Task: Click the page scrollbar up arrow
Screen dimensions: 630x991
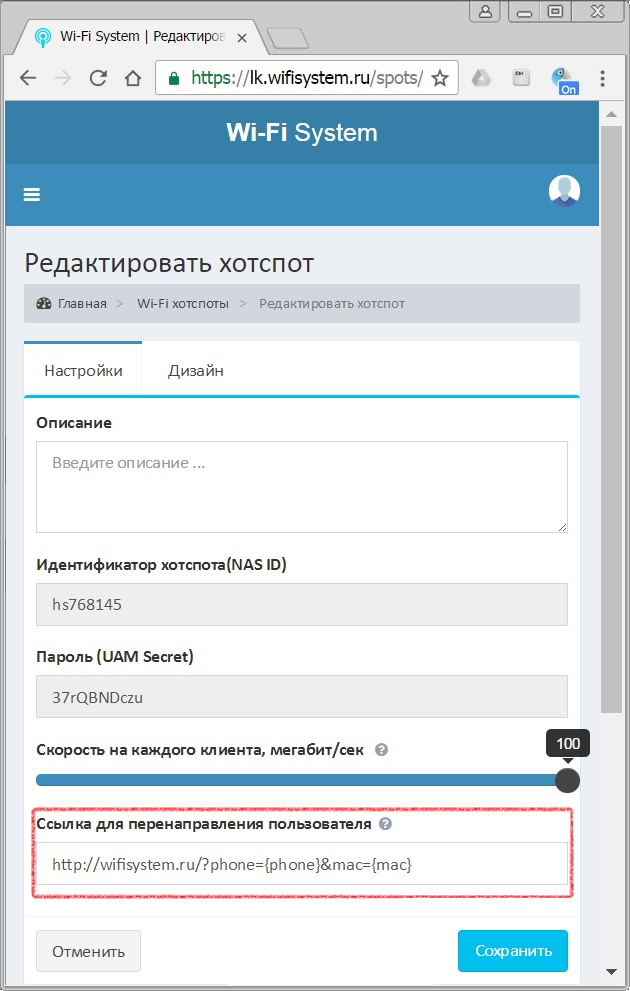Action: coord(611,114)
